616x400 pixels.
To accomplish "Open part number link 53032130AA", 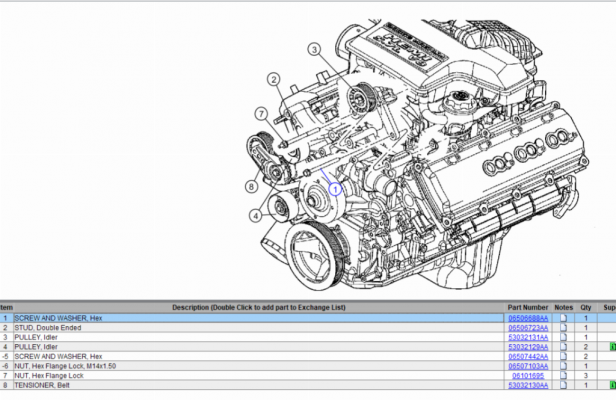I will coord(528,385).
